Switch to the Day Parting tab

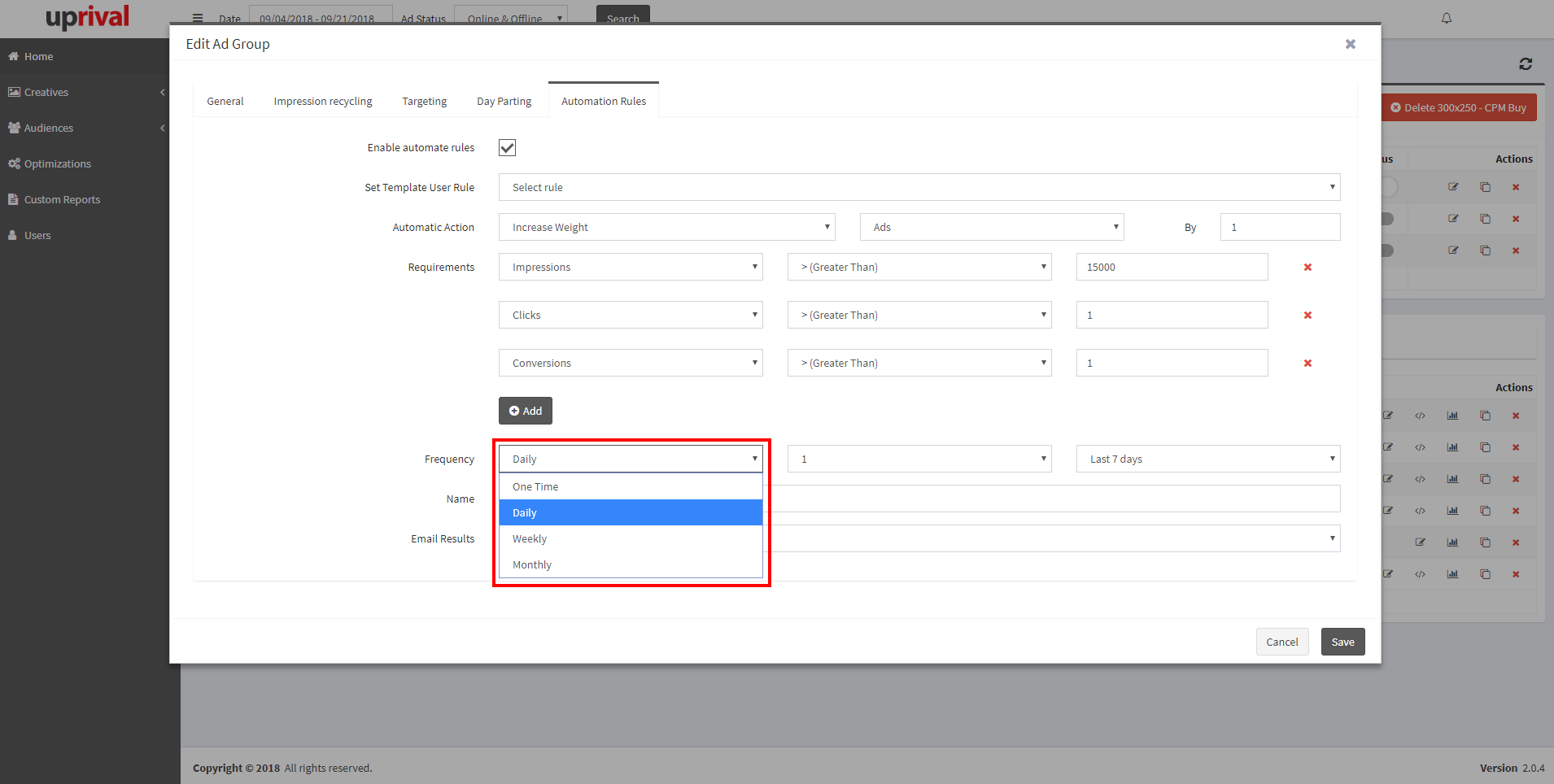point(504,101)
